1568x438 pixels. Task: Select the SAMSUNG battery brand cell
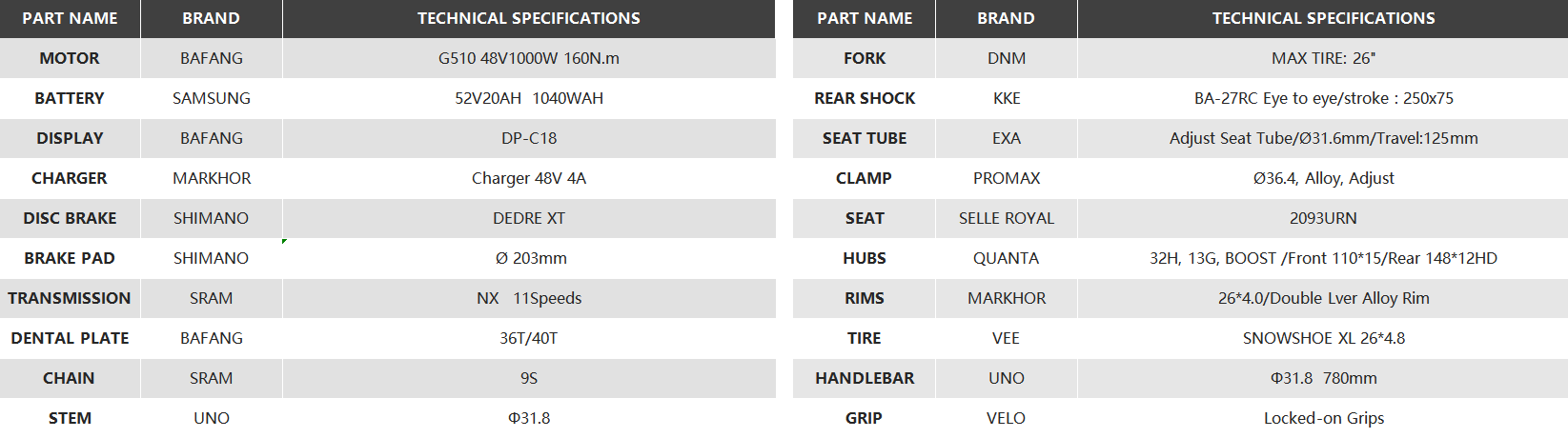tap(211, 98)
